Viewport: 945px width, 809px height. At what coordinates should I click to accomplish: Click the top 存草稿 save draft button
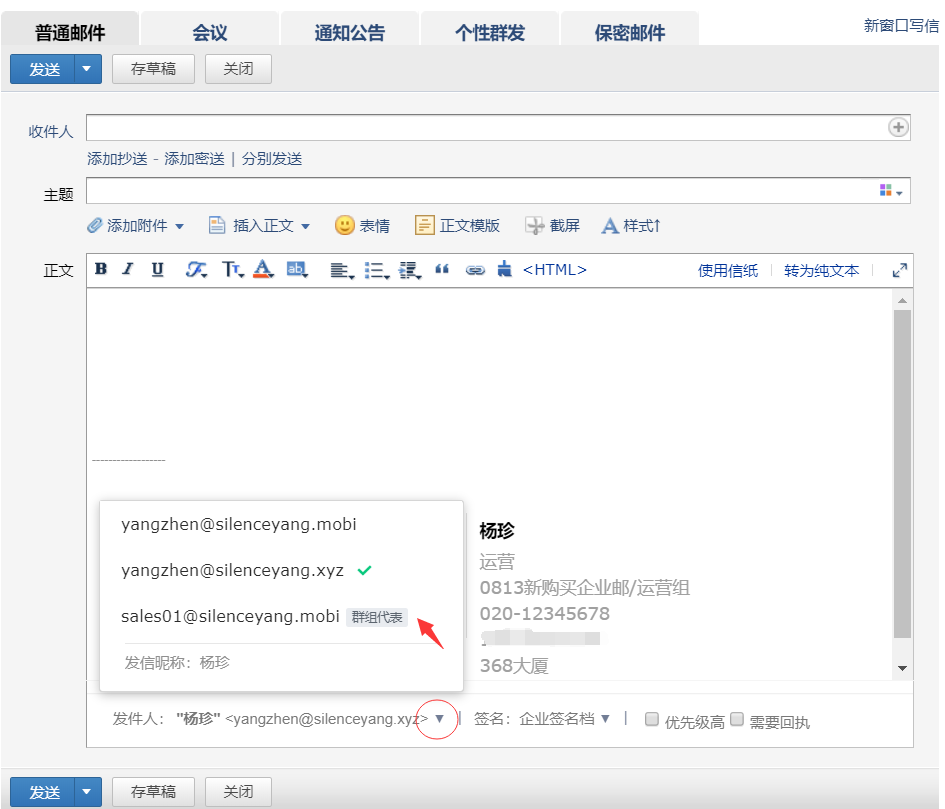coord(153,69)
